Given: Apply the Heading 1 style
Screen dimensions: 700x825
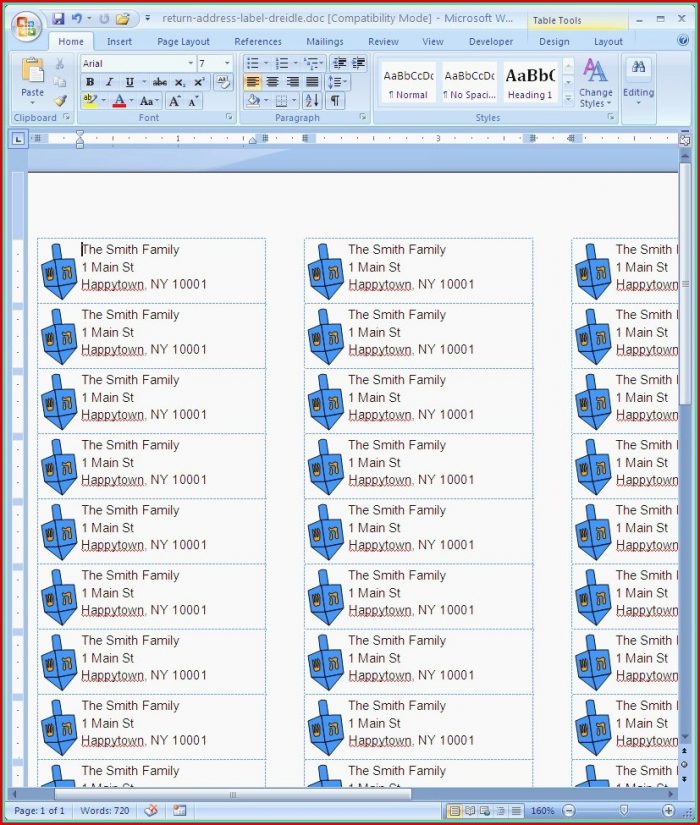Looking at the screenshot, I should (x=530, y=84).
